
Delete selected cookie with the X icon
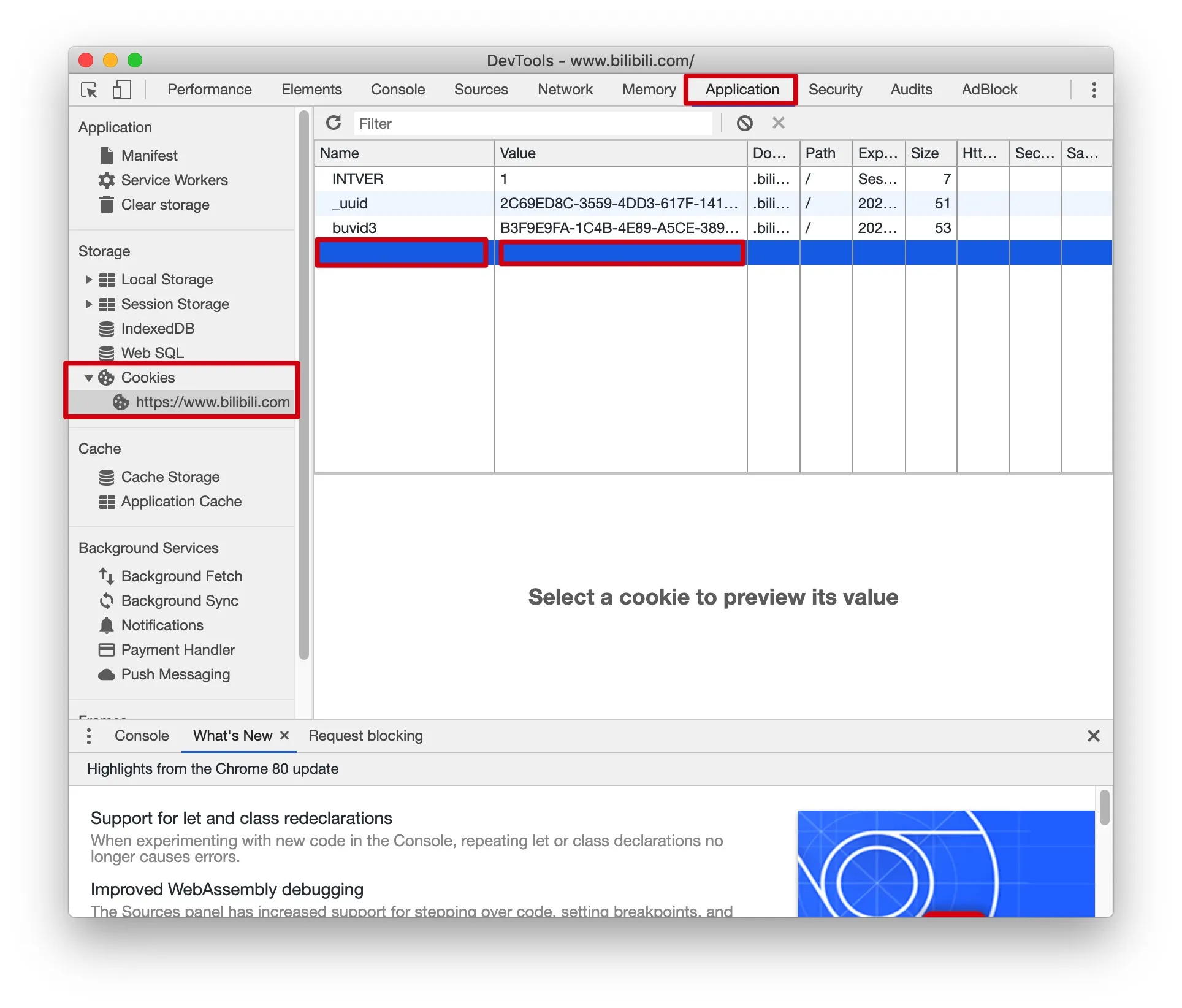pos(778,123)
